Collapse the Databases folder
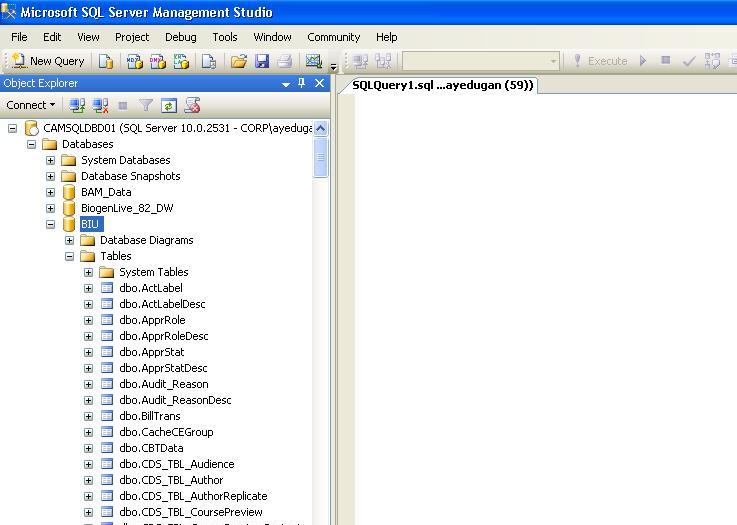The height and width of the screenshot is (525, 737). tap(31, 144)
